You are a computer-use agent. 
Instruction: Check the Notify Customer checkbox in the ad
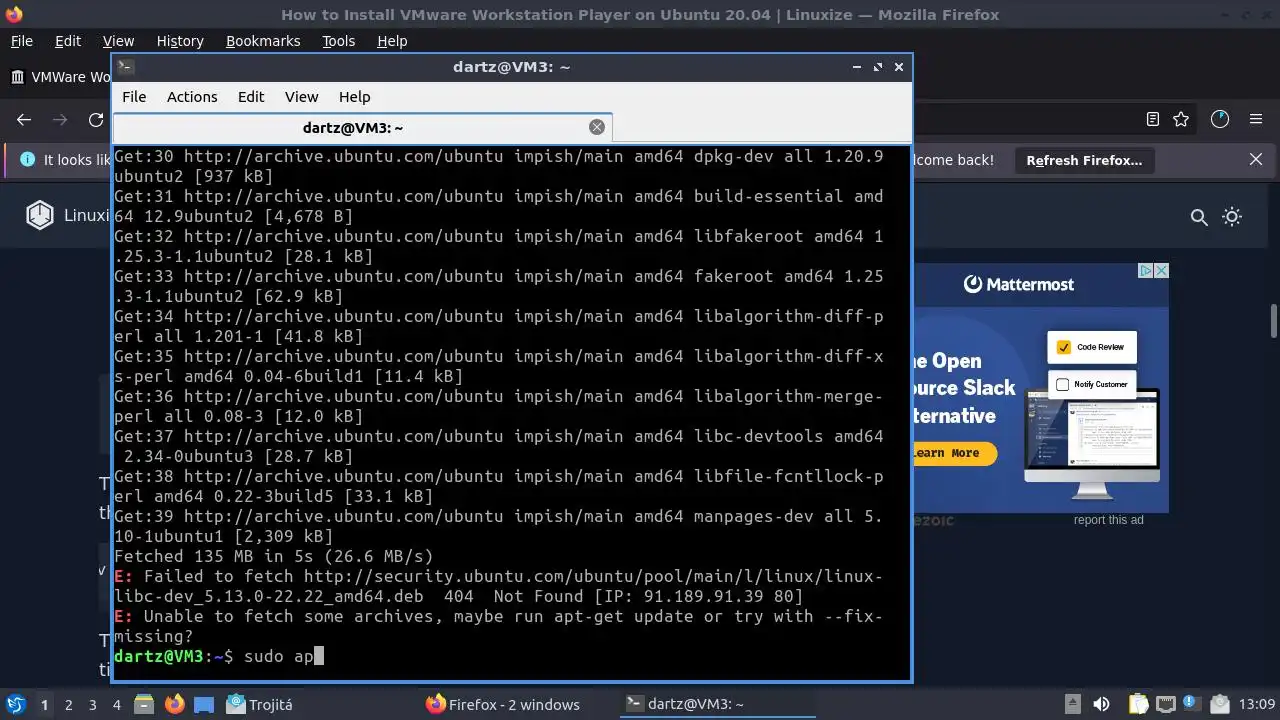pyautogui.click(x=1064, y=384)
